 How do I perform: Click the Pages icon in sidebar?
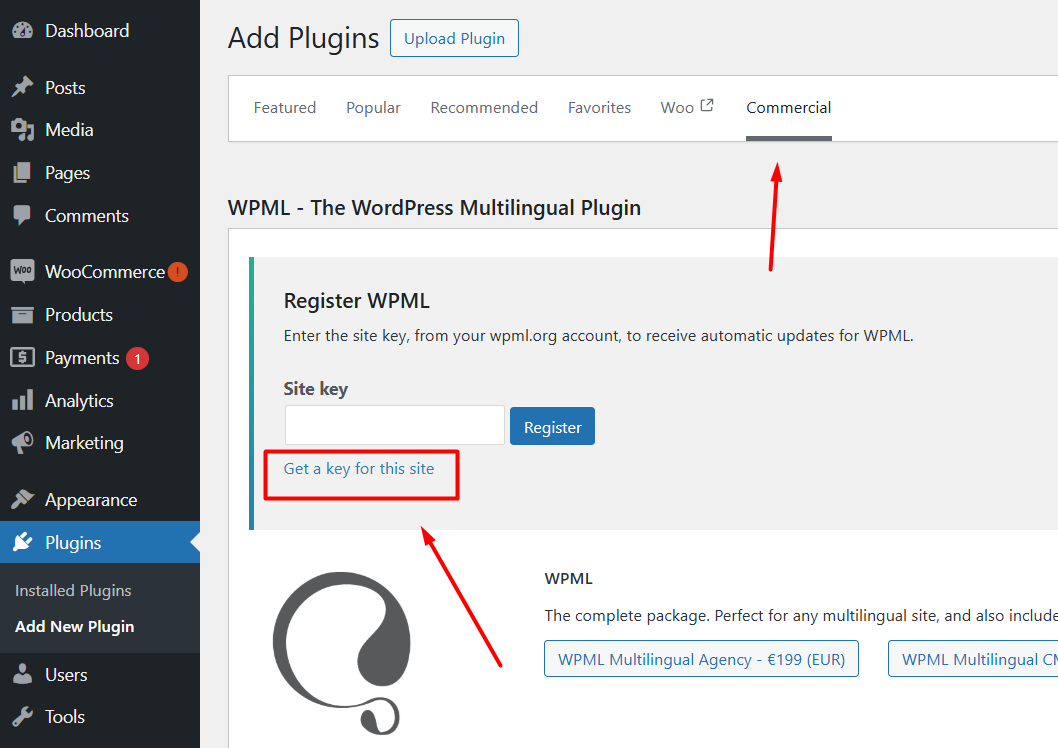pyautogui.click(x=22, y=173)
